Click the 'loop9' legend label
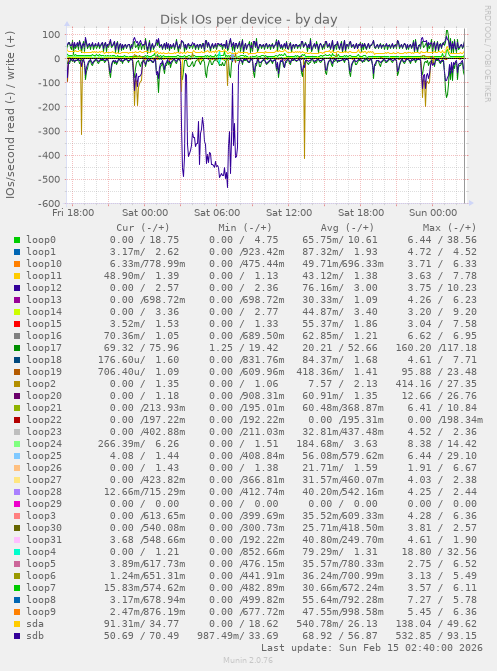The height and width of the screenshot is (671, 497). pos(41,612)
